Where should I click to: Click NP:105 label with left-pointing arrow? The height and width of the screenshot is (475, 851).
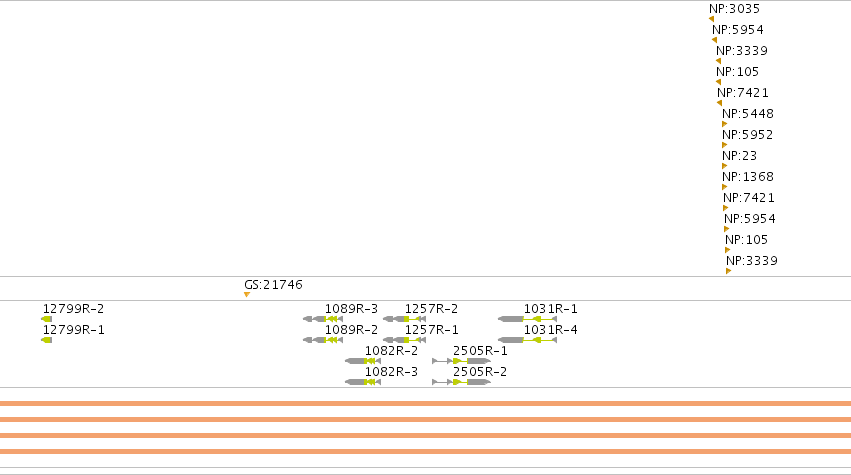pyautogui.click(x=737, y=72)
